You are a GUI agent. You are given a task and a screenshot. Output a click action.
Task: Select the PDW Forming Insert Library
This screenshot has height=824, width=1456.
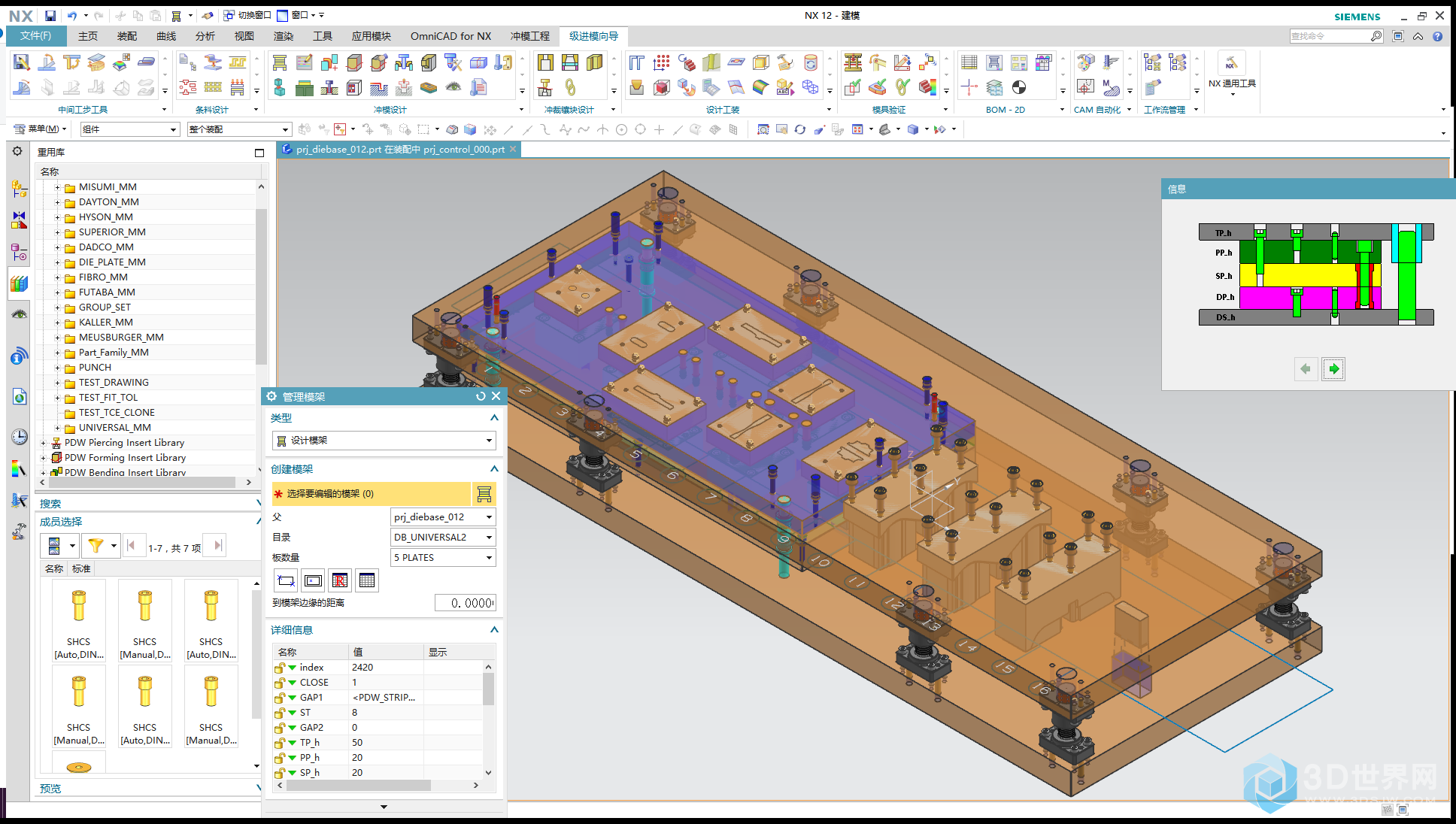tap(125, 458)
